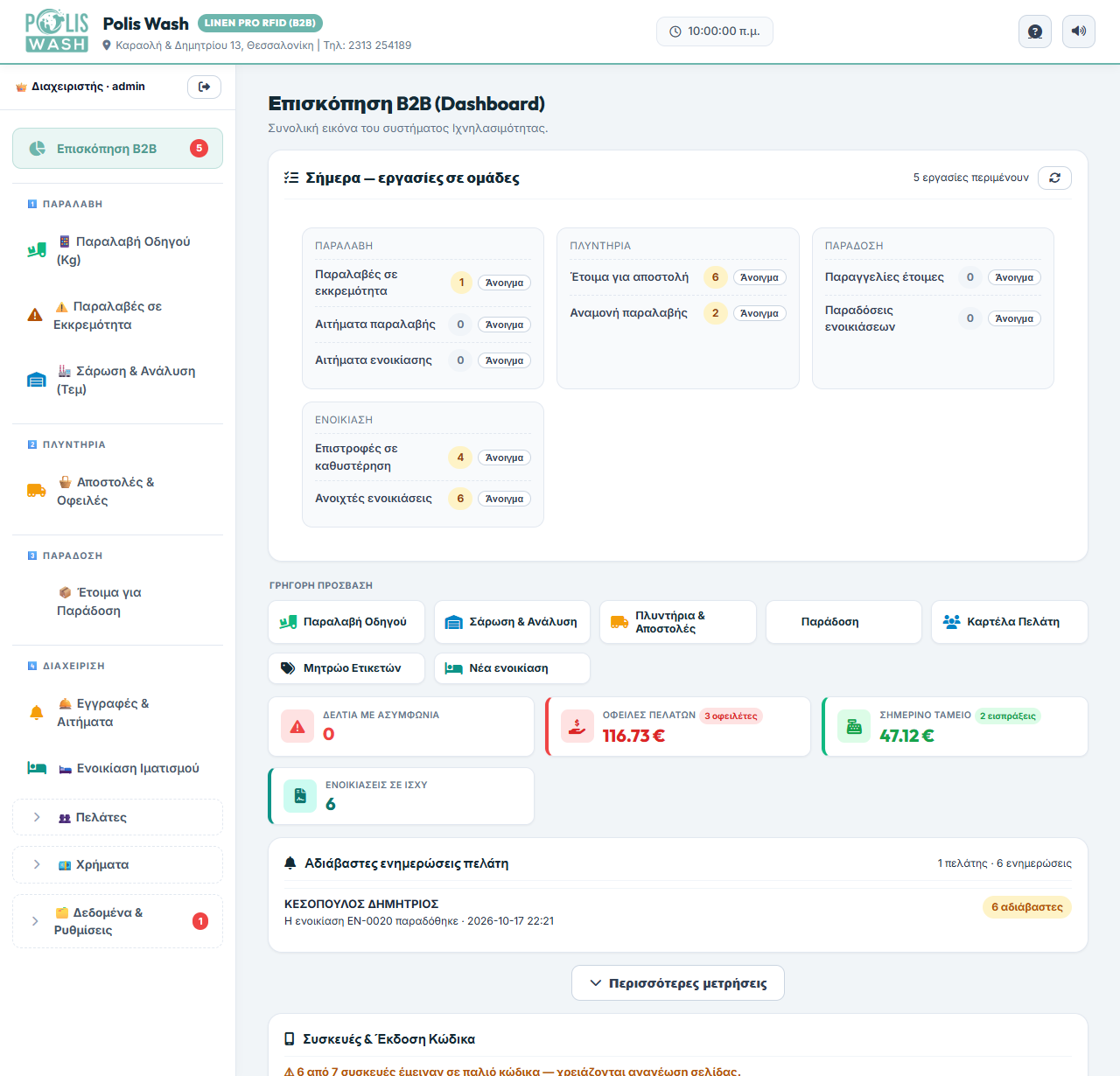Click Άνοιγμα for Έτοιμα για αποστολή
The width and height of the screenshot is (1120, 1076).
tap(759, 277)
